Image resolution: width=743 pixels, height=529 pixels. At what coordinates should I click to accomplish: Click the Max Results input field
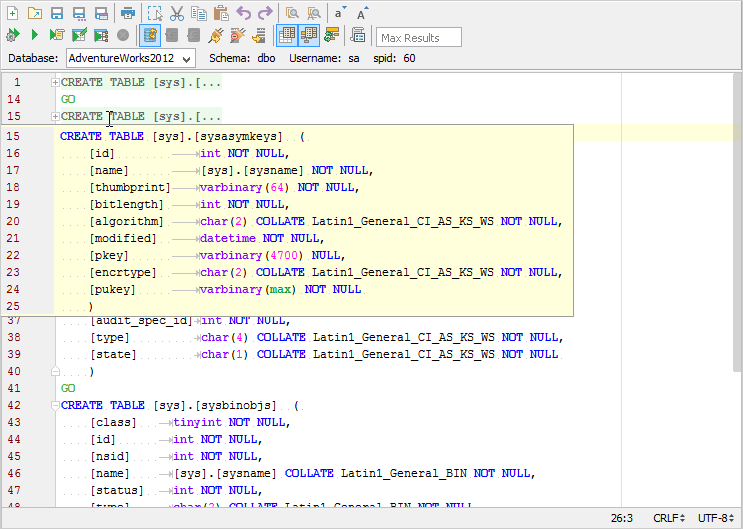tap(419, 38)
